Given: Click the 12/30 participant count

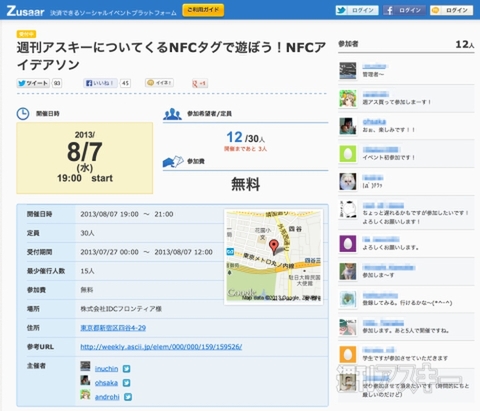Looking at the screenshot, I should pos(246,137).
